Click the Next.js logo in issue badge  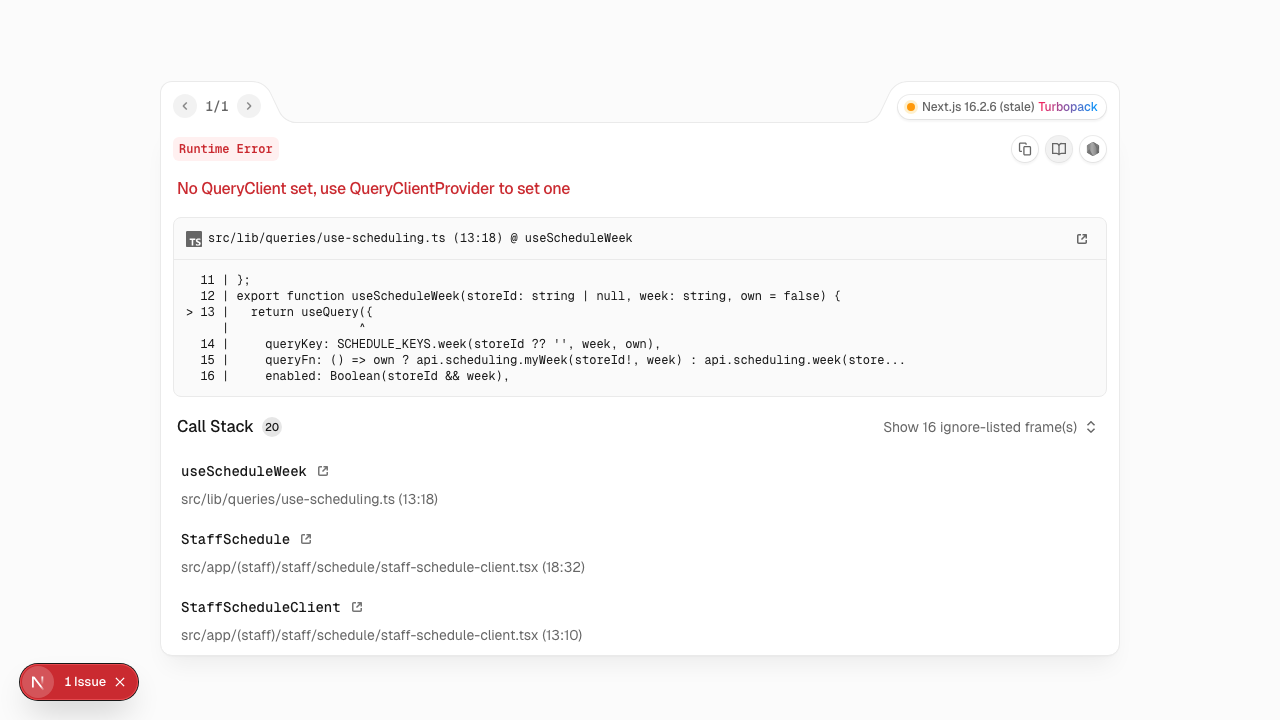click(x=38, y=682)
